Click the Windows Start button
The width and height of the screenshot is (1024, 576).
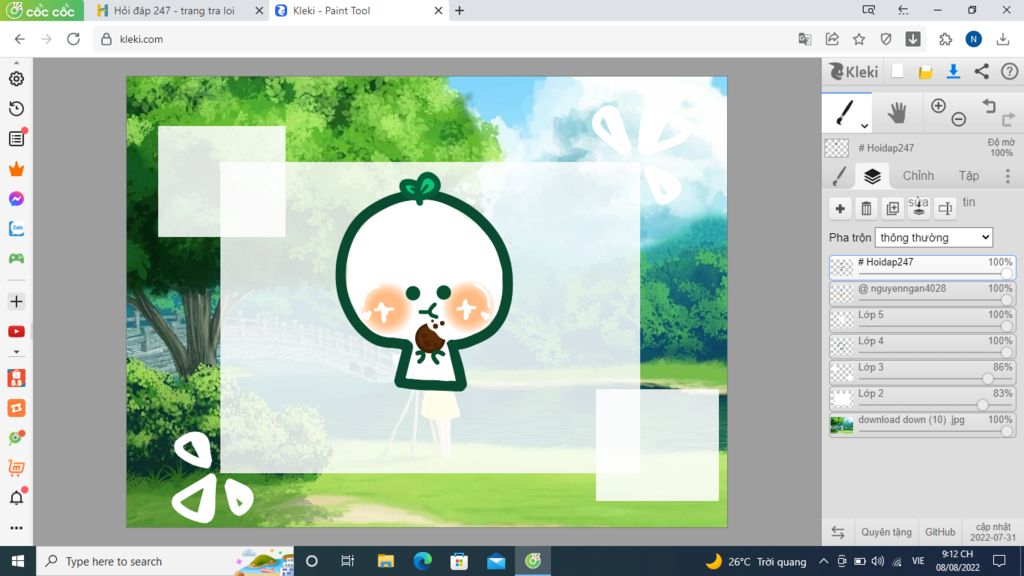coord(18,561)
